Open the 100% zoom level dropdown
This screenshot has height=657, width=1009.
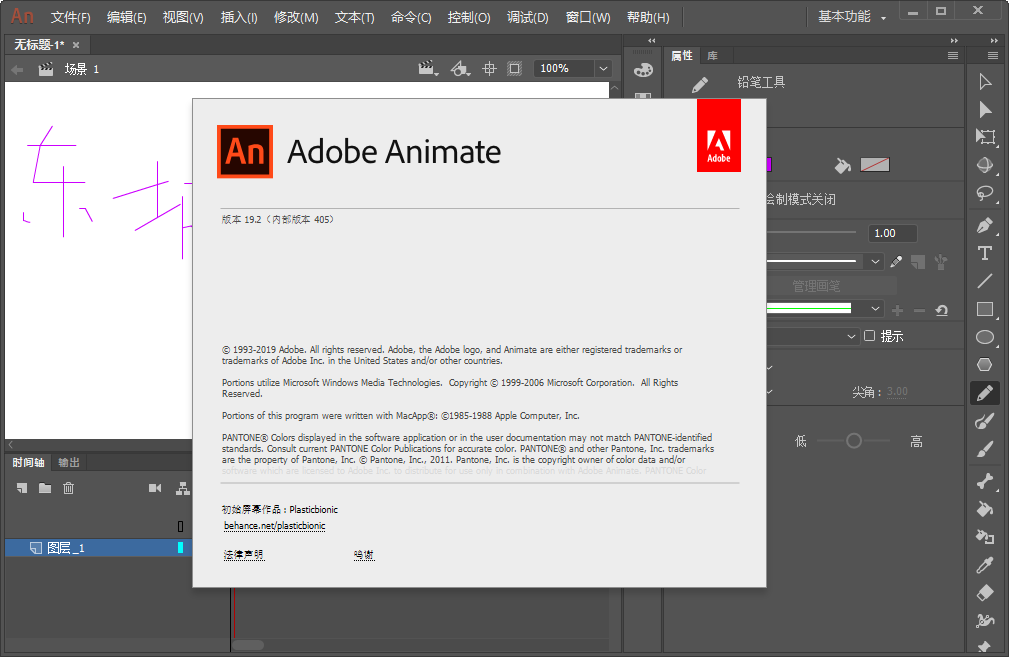(570, 68)
